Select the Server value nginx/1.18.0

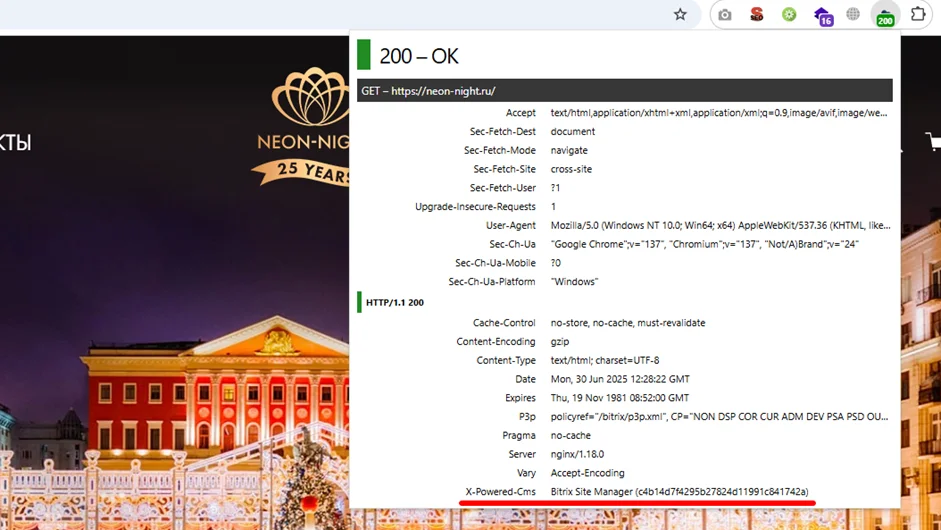577,454
